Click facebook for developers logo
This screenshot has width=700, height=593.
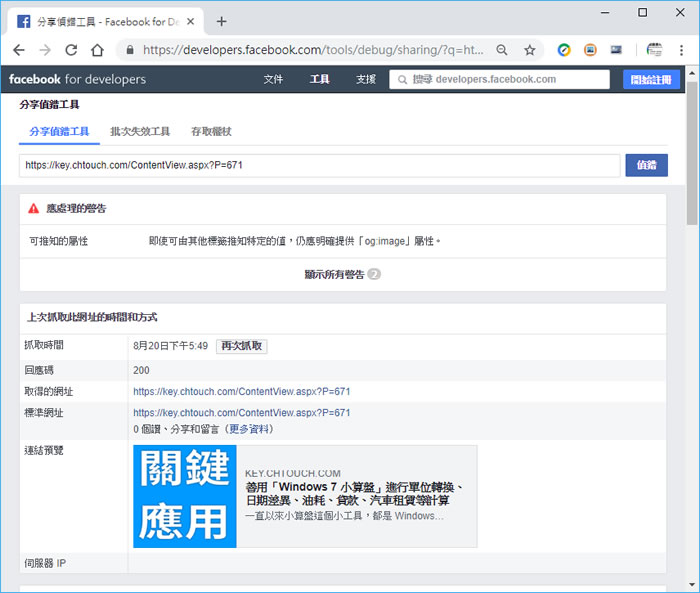tap(77, 79)
